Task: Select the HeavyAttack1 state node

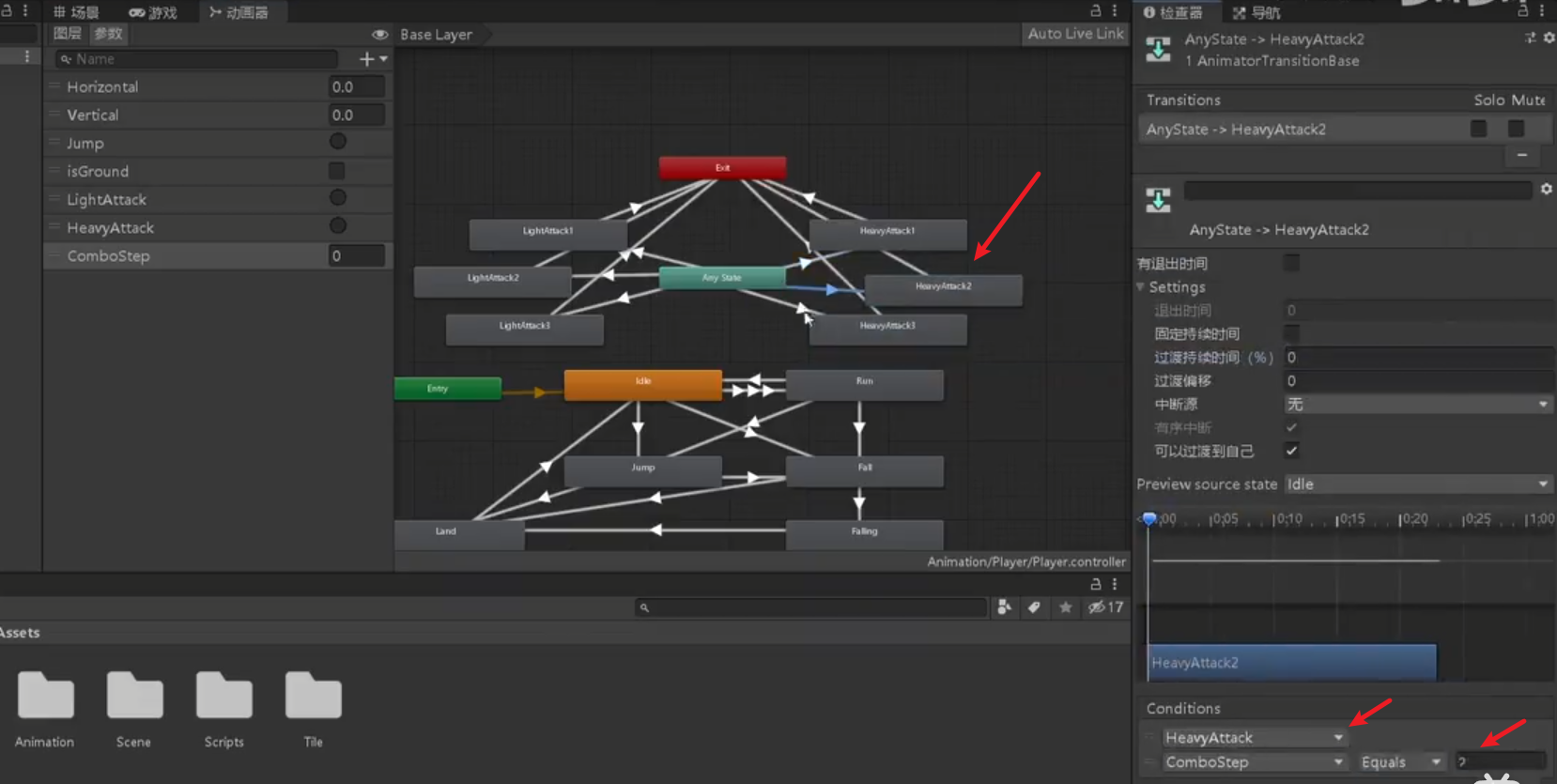Action: (x=887, y=234)
